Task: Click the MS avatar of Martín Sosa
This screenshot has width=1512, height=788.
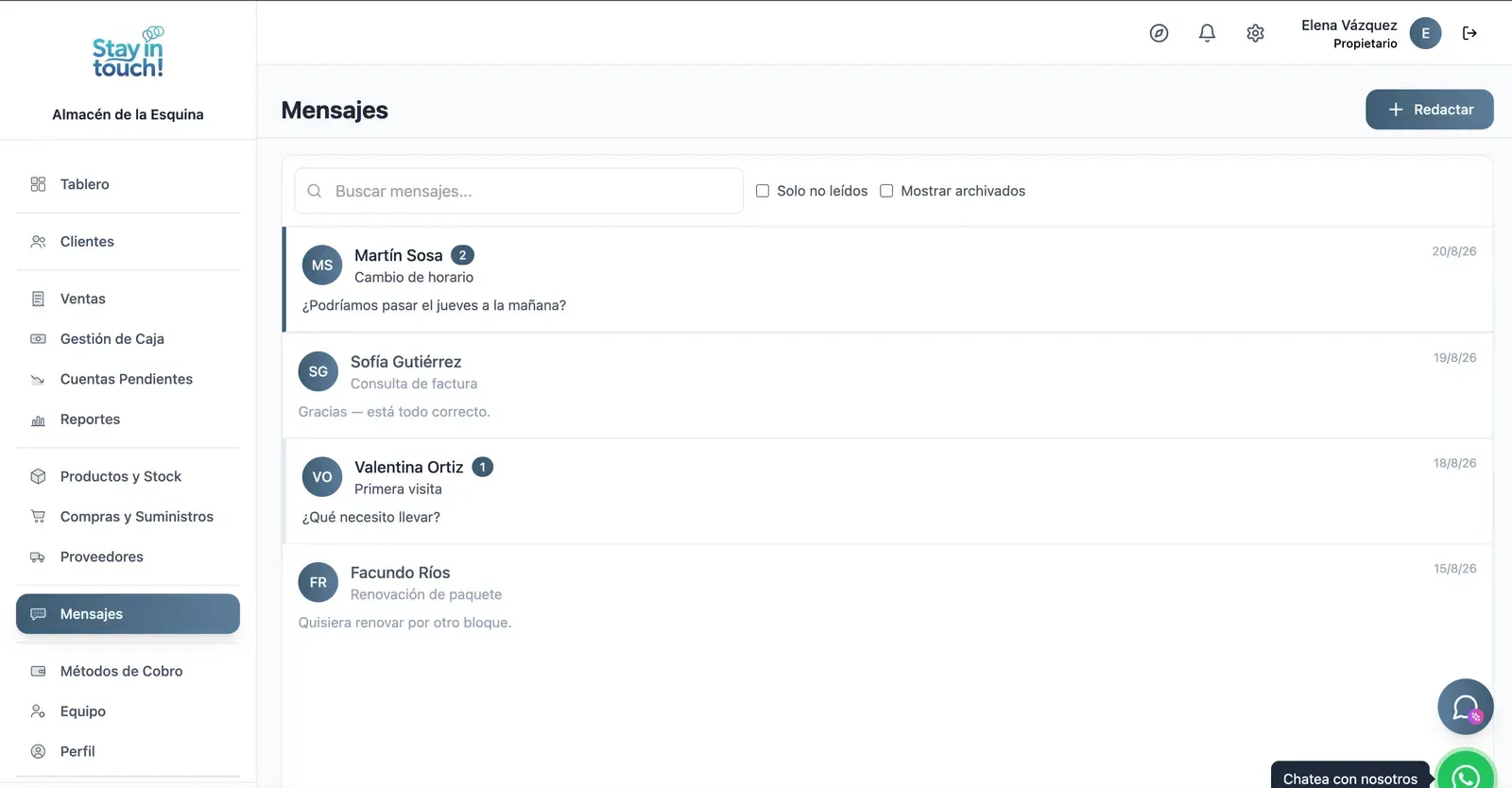Action: [x=322, y=266]
